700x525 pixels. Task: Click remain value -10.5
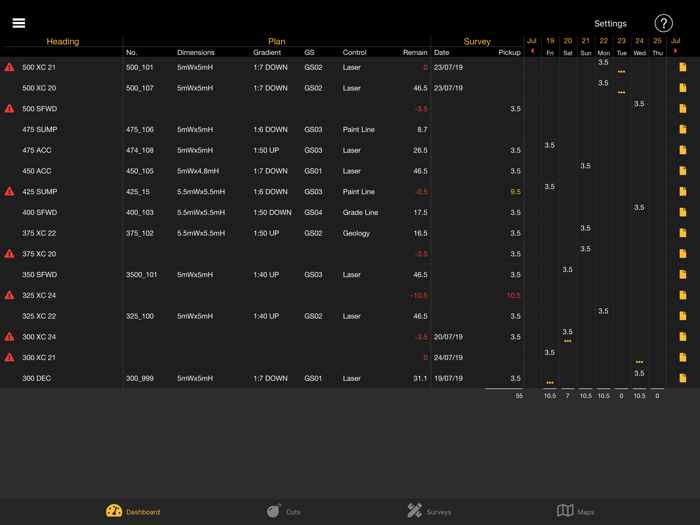pyautogui.click(x=419, y=295)
